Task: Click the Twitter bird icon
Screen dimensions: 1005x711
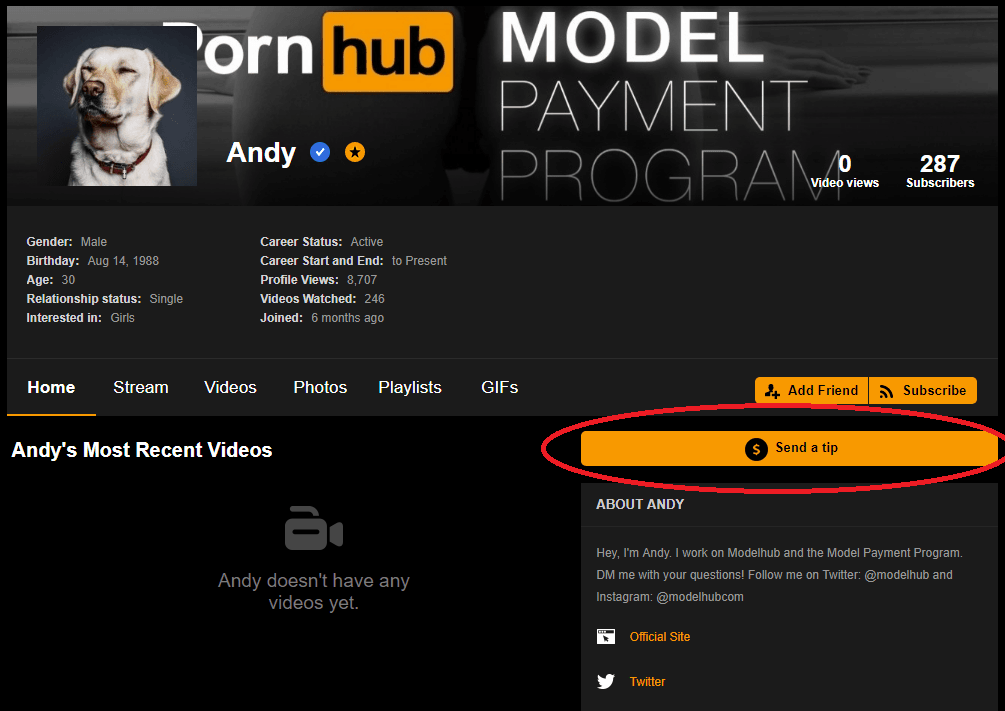Action: (x=606, y=682)
